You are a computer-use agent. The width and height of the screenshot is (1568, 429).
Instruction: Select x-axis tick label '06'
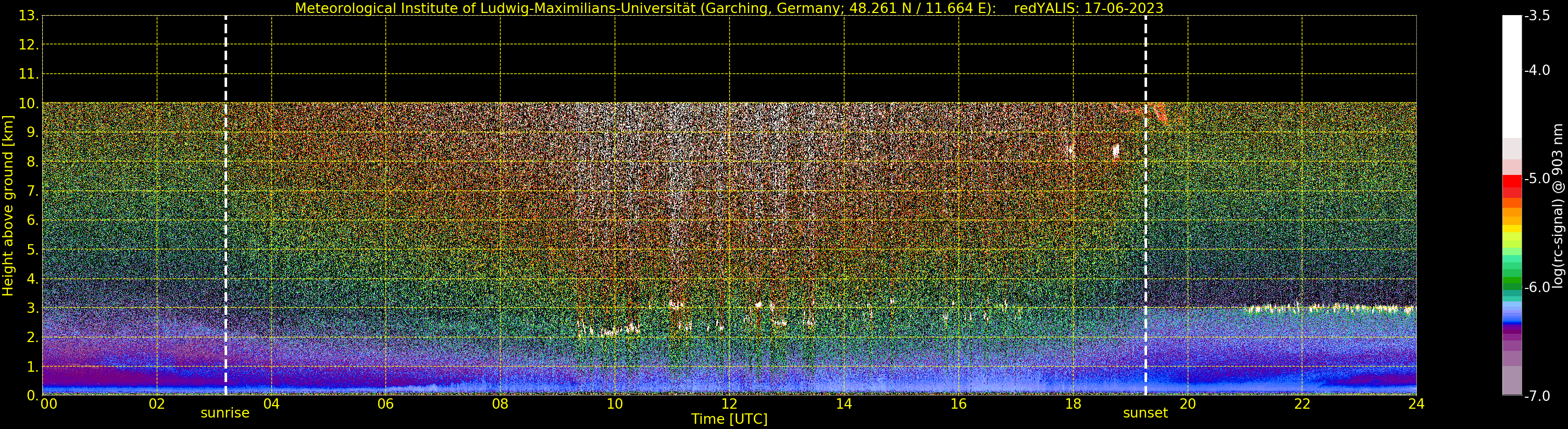[x=386, y=404]
